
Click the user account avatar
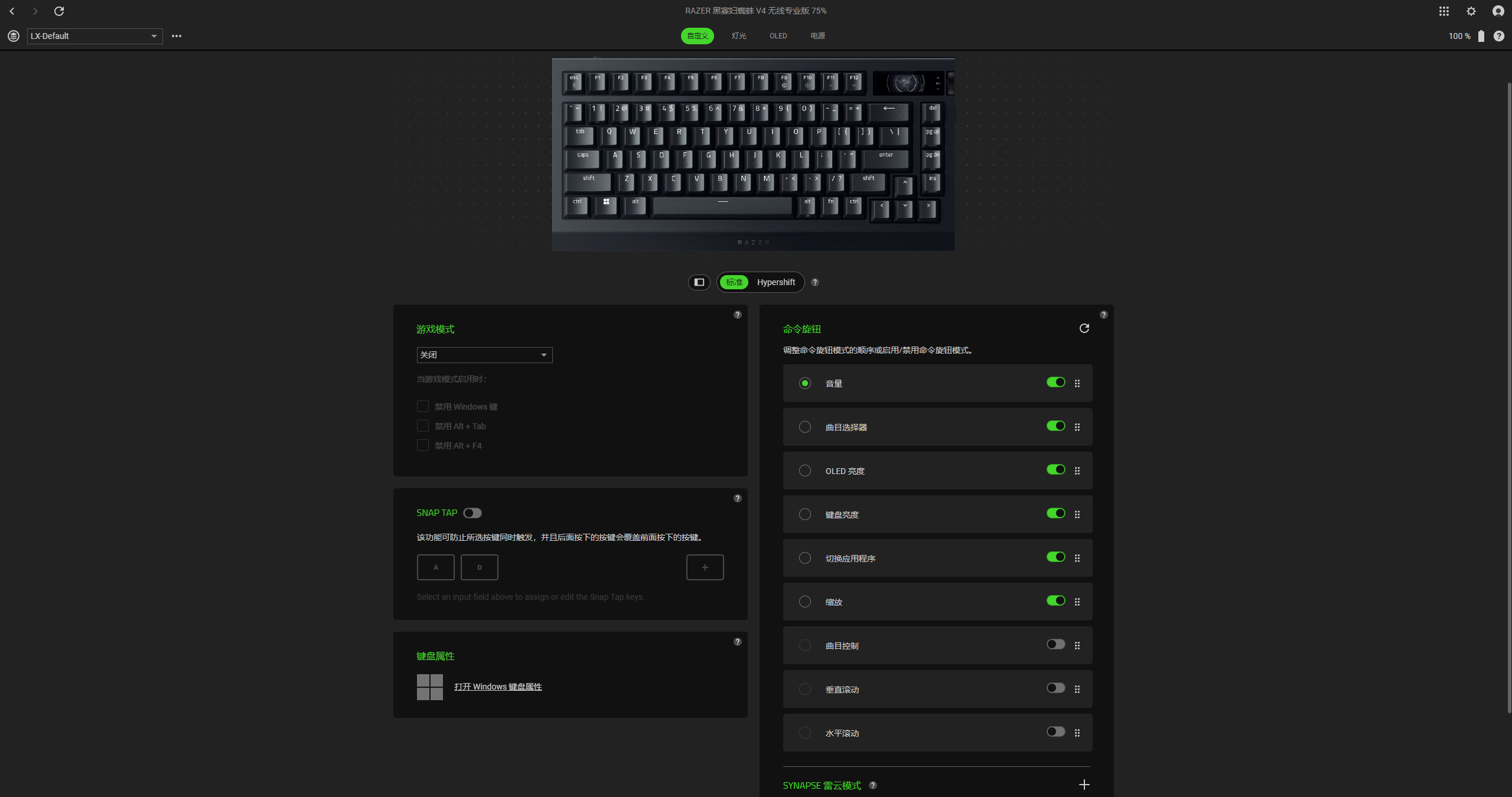[x=1498, y=11]
